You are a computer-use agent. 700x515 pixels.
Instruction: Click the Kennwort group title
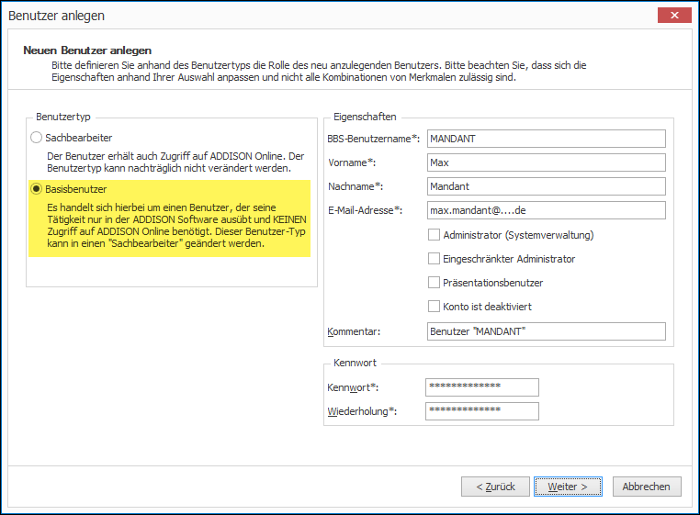pos(355,363)
